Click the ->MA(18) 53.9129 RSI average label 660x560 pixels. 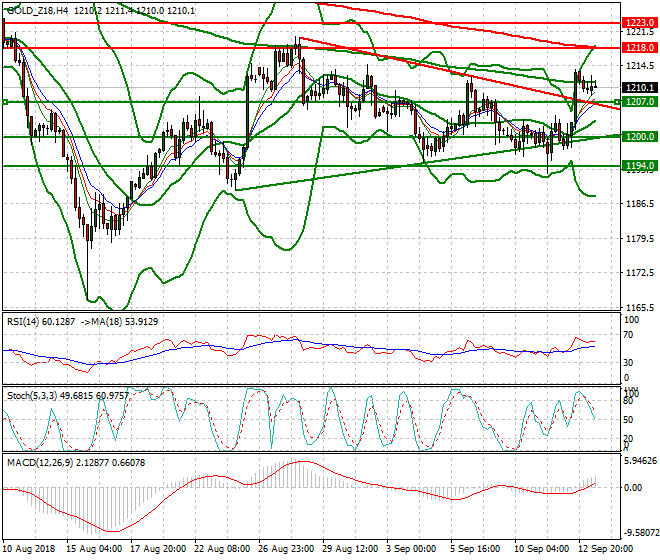(x=119, y=322)
